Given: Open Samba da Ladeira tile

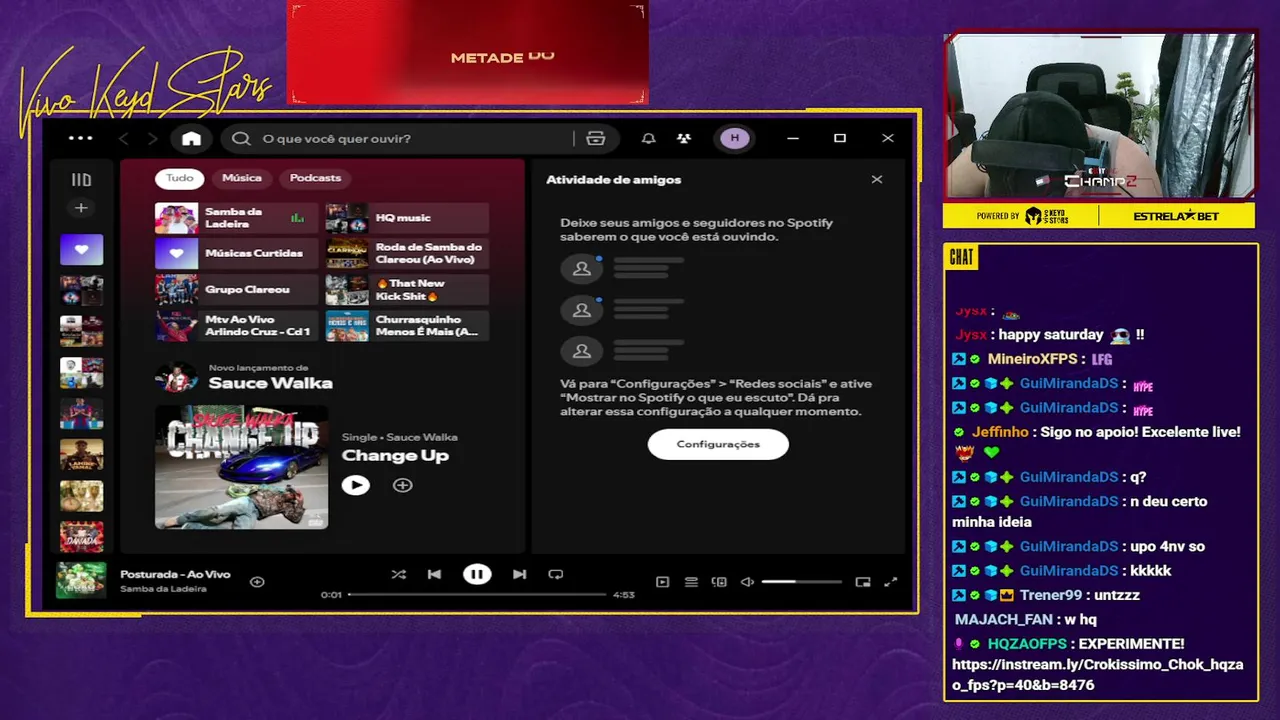Looking at the screenshot, I should pyautogui.click(x=236, y=218).
